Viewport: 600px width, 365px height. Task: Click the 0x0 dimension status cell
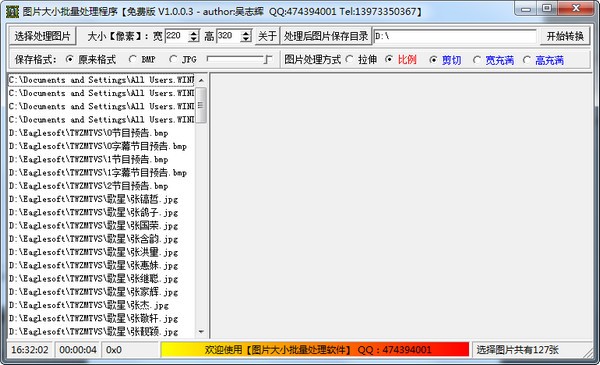pyautogui.click(x=130, y=350)
